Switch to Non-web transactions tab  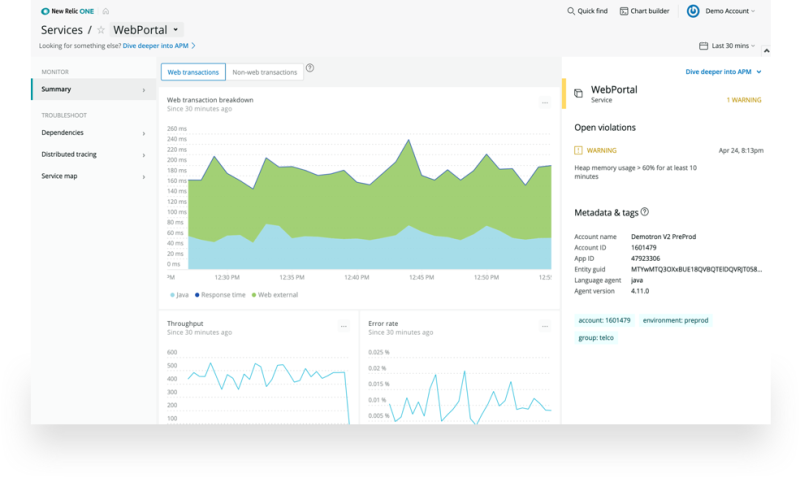tap(264, 72)
